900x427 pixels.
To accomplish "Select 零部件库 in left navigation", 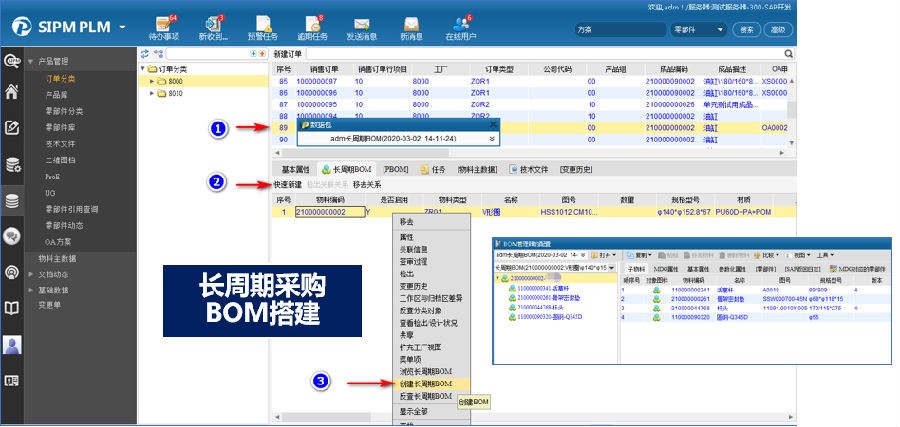I will (62, 127).
